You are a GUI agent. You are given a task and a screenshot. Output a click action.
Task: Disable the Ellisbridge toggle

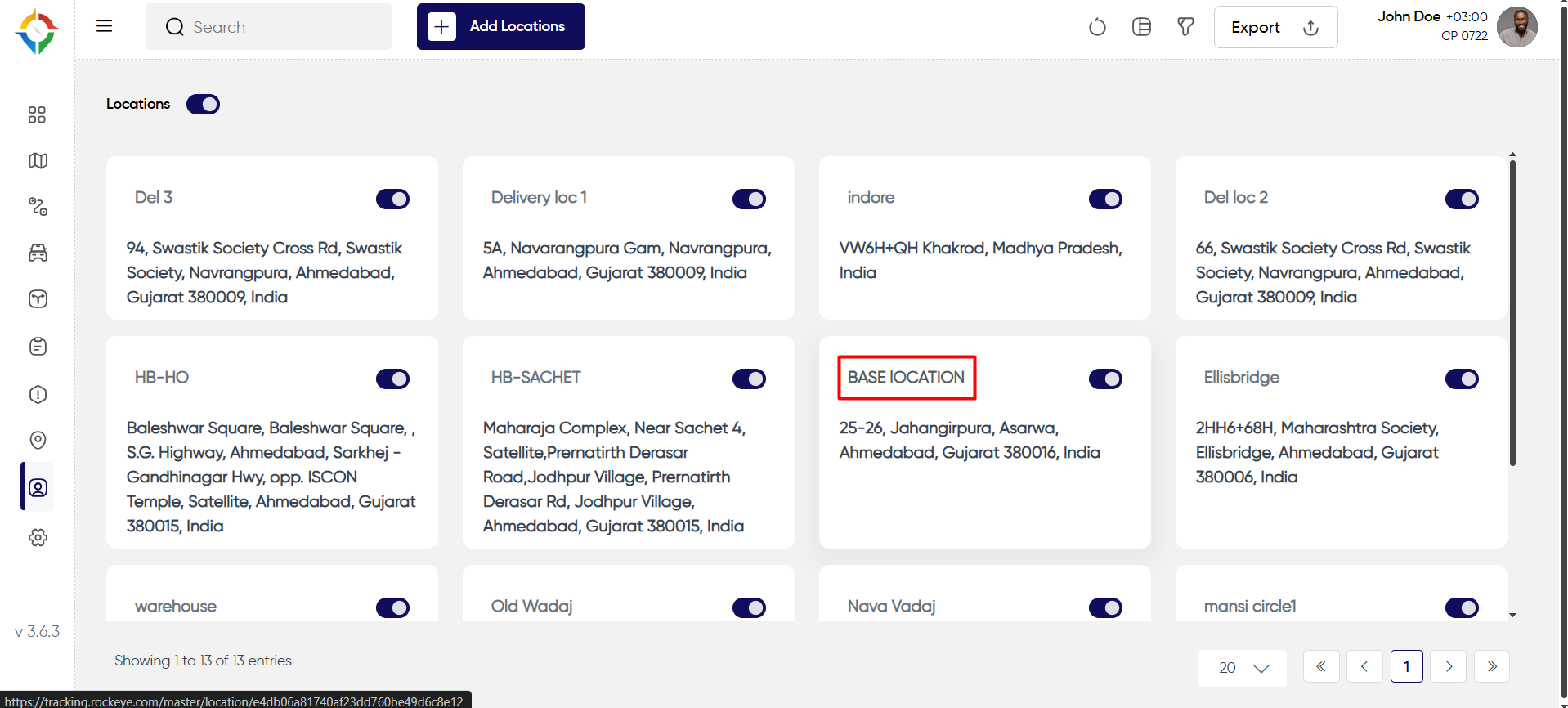pyautogui.click(x=1462, y=379)
